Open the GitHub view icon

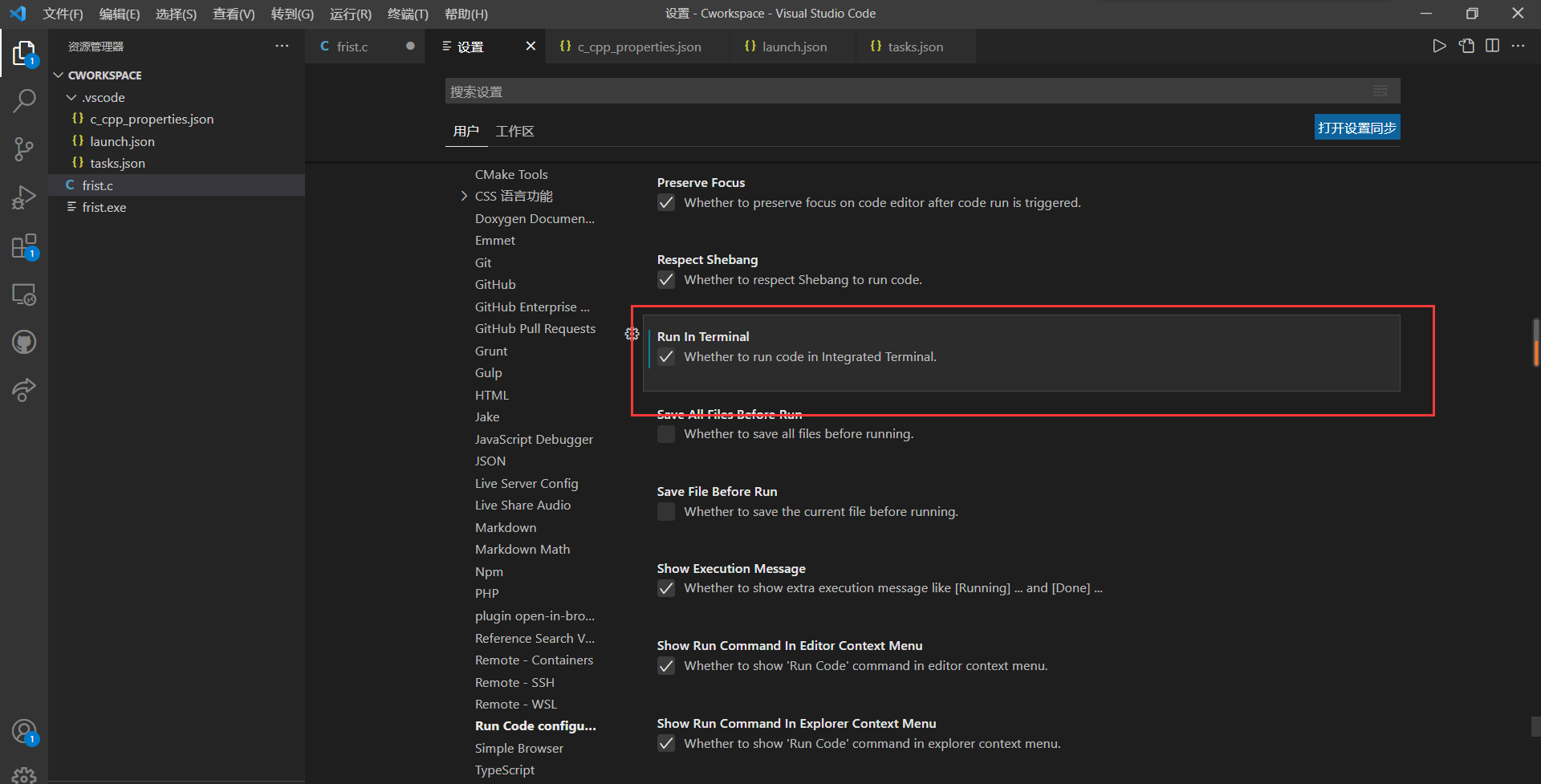pos(24,343)
